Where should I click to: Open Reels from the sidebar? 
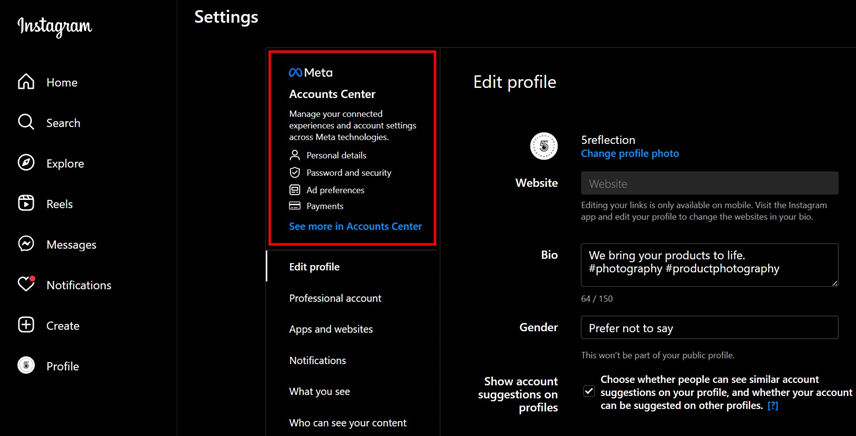[60, 204]
